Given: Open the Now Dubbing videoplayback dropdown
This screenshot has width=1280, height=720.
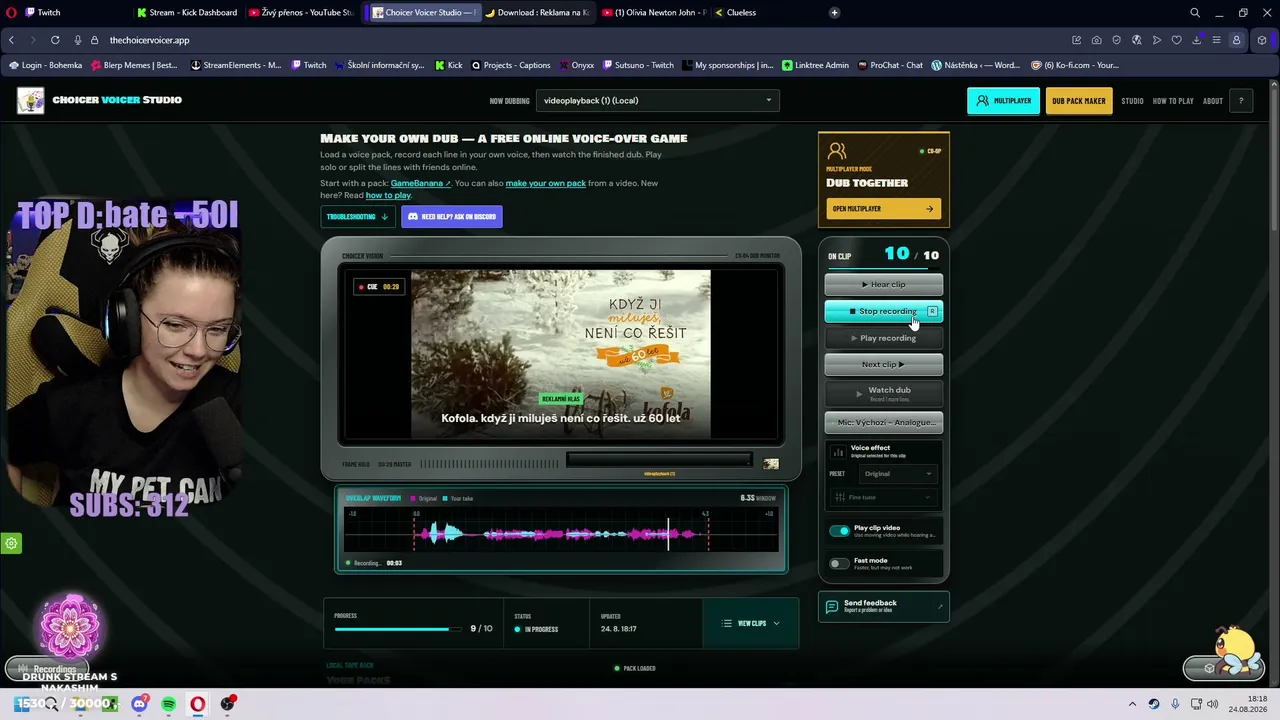Looking at the screenshot, I should click(657, 100).
